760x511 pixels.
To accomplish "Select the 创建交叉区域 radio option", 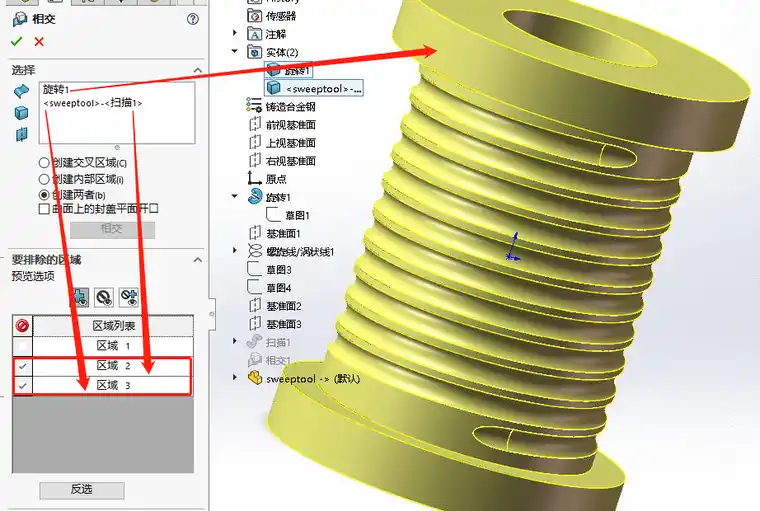I will (44, 163).
